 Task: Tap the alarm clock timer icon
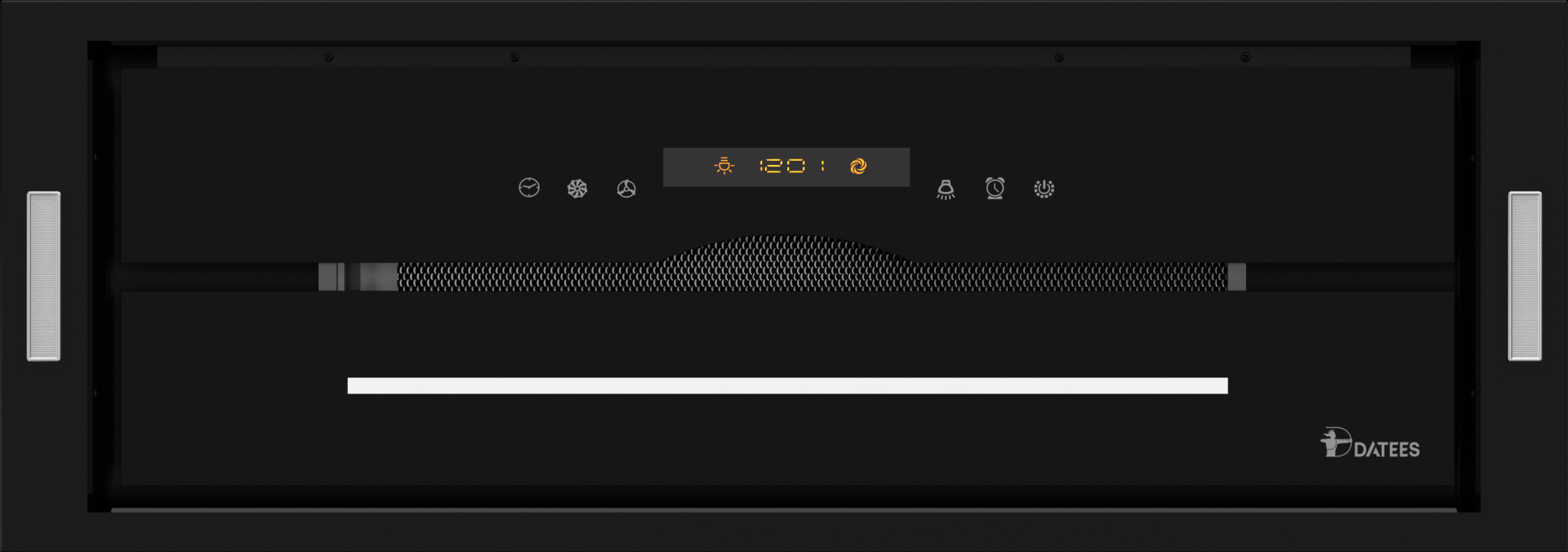point(995,189)
